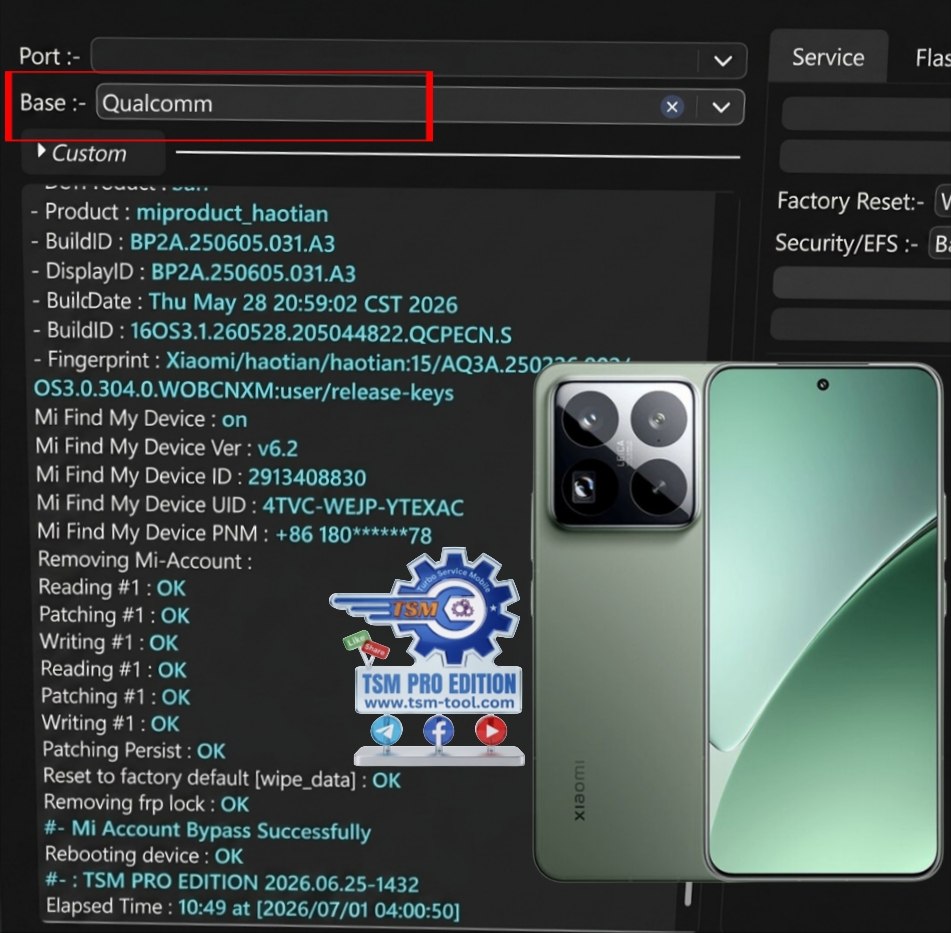Select log line "Rebooting device : OK"
951x933 pixels.
(x=144, y=855)
